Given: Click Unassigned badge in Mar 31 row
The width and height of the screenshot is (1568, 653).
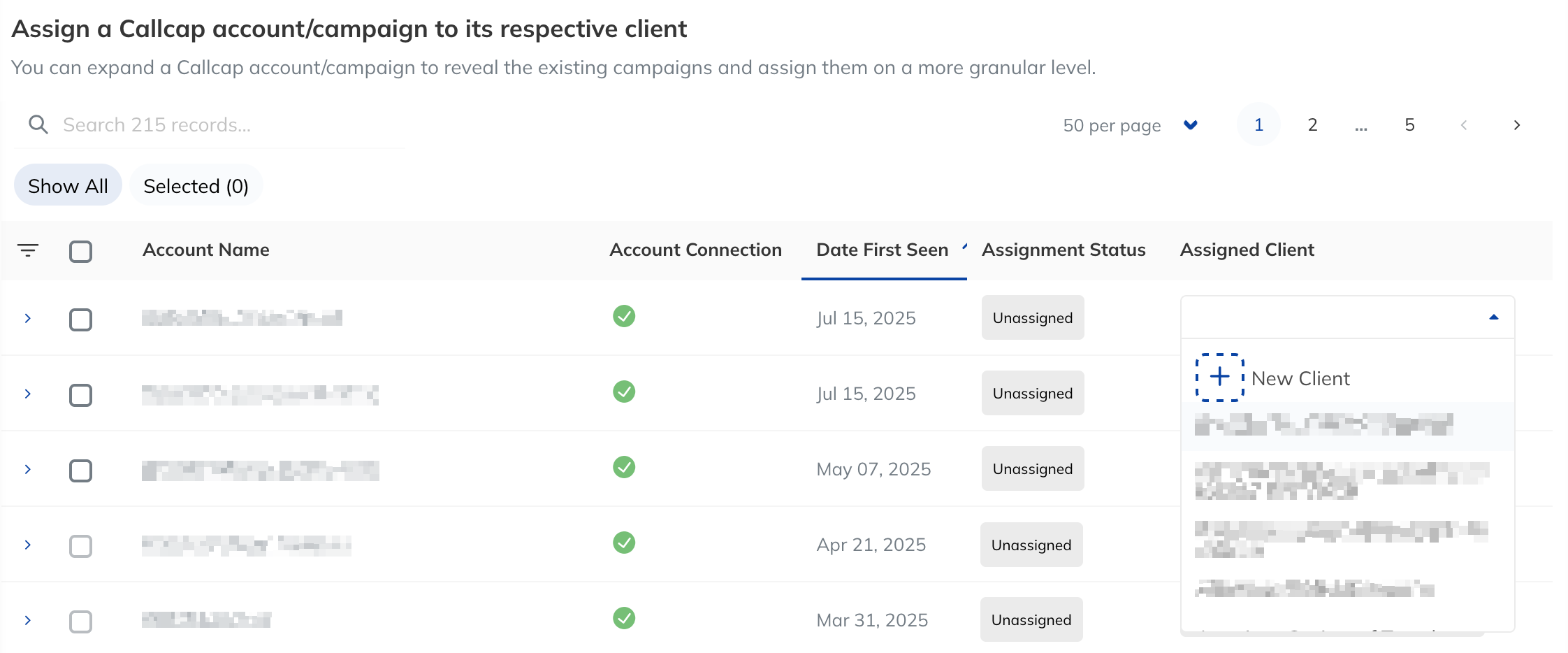Looking at the screenshot, I should 1031,619.
